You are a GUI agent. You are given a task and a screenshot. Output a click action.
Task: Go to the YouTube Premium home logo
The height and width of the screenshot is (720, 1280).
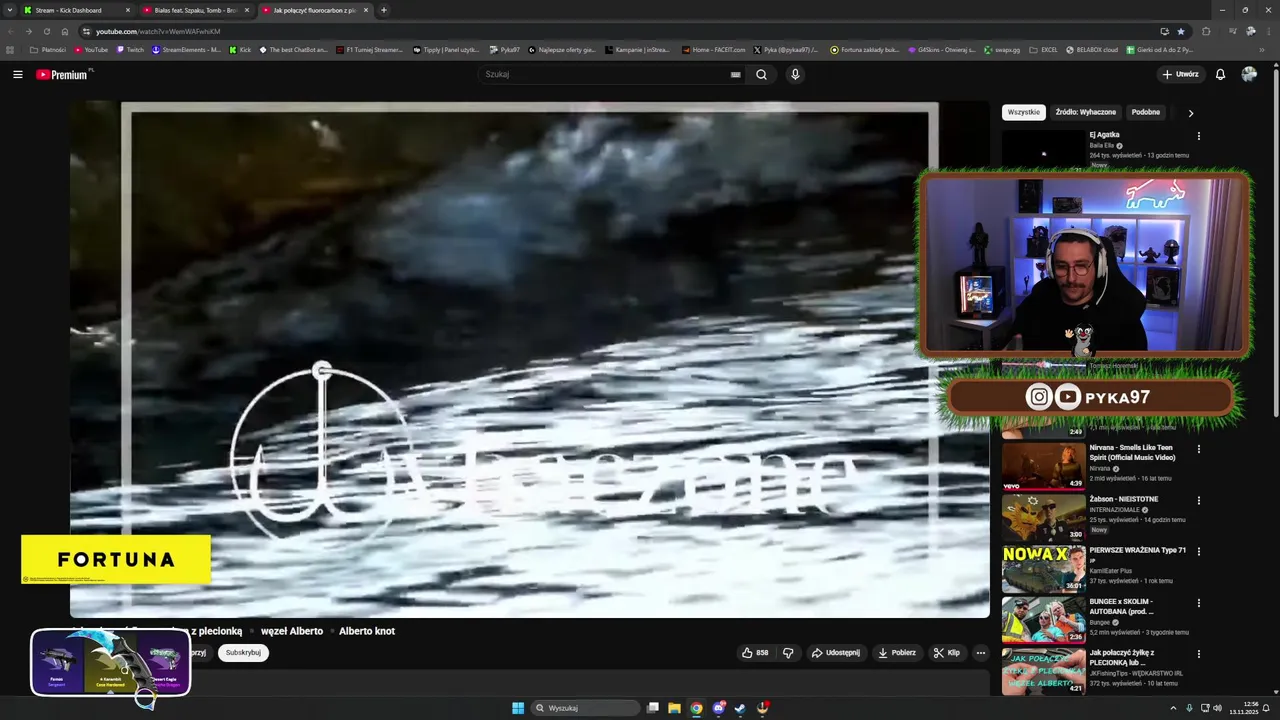tap(64, 74)
